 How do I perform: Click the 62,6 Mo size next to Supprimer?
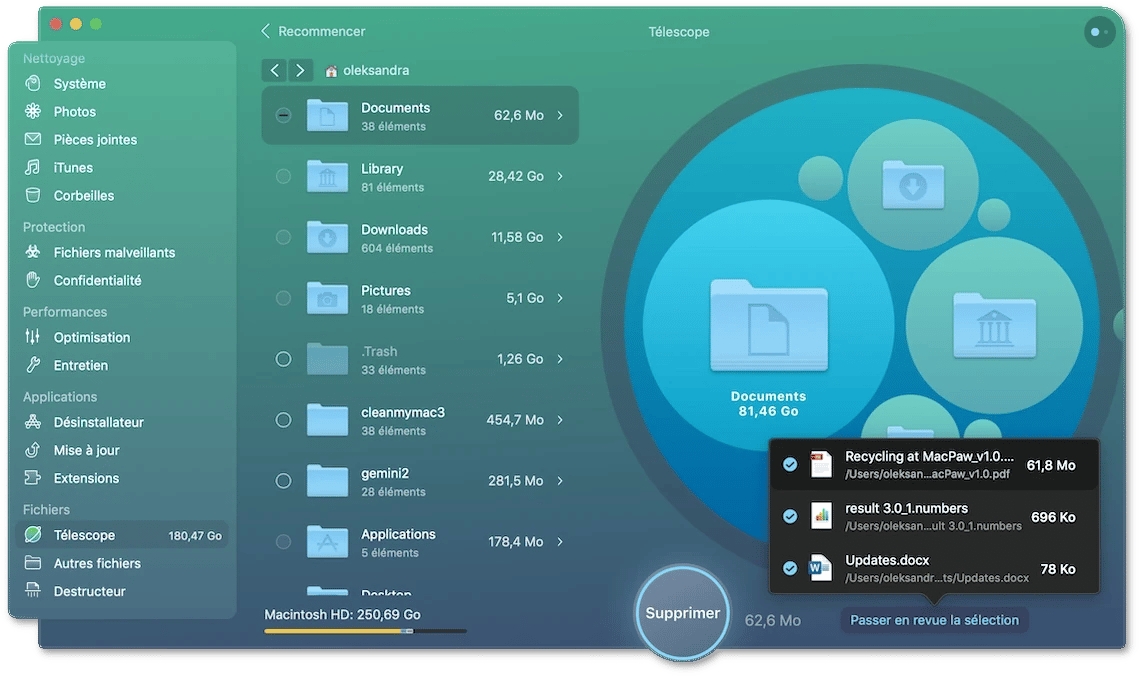point(773,620)
